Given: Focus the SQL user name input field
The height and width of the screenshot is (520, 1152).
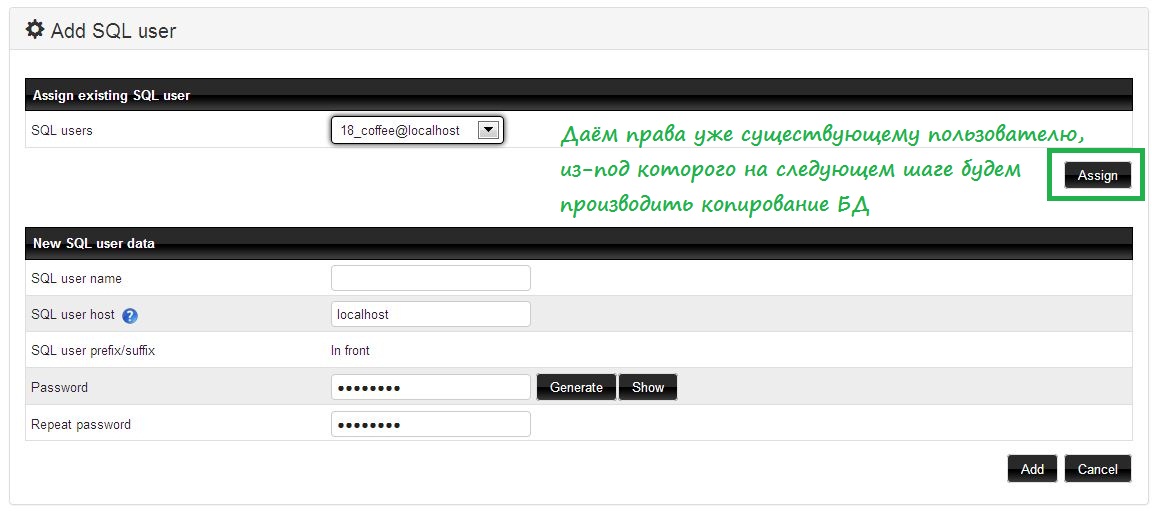Looking at the screenshot, I should 430,278.
